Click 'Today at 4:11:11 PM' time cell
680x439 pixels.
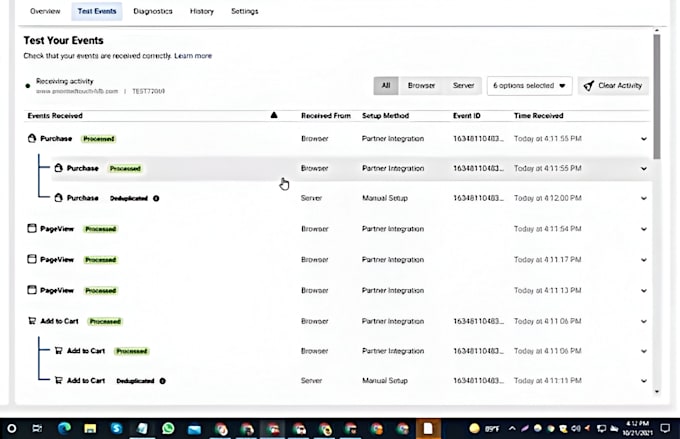click(x=548, y=380)
